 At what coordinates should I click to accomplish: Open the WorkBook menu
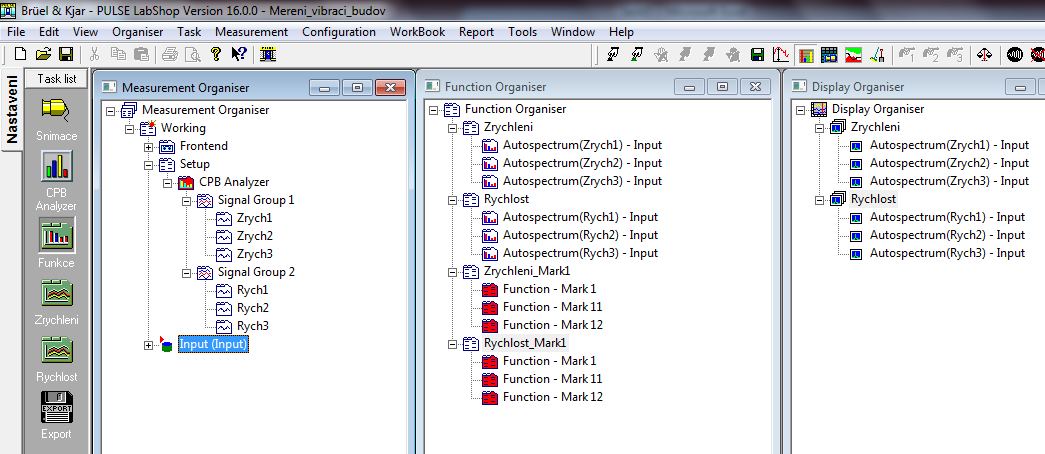coord(417,32)
